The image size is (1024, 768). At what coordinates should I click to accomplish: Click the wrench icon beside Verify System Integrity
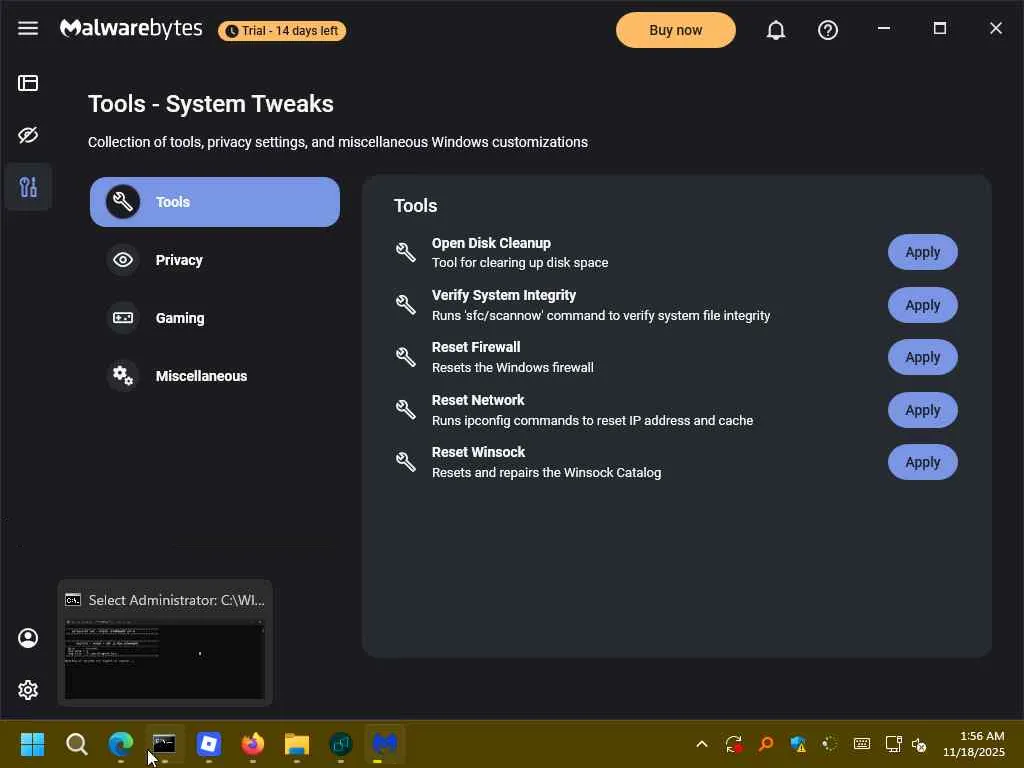coord(406,304)
